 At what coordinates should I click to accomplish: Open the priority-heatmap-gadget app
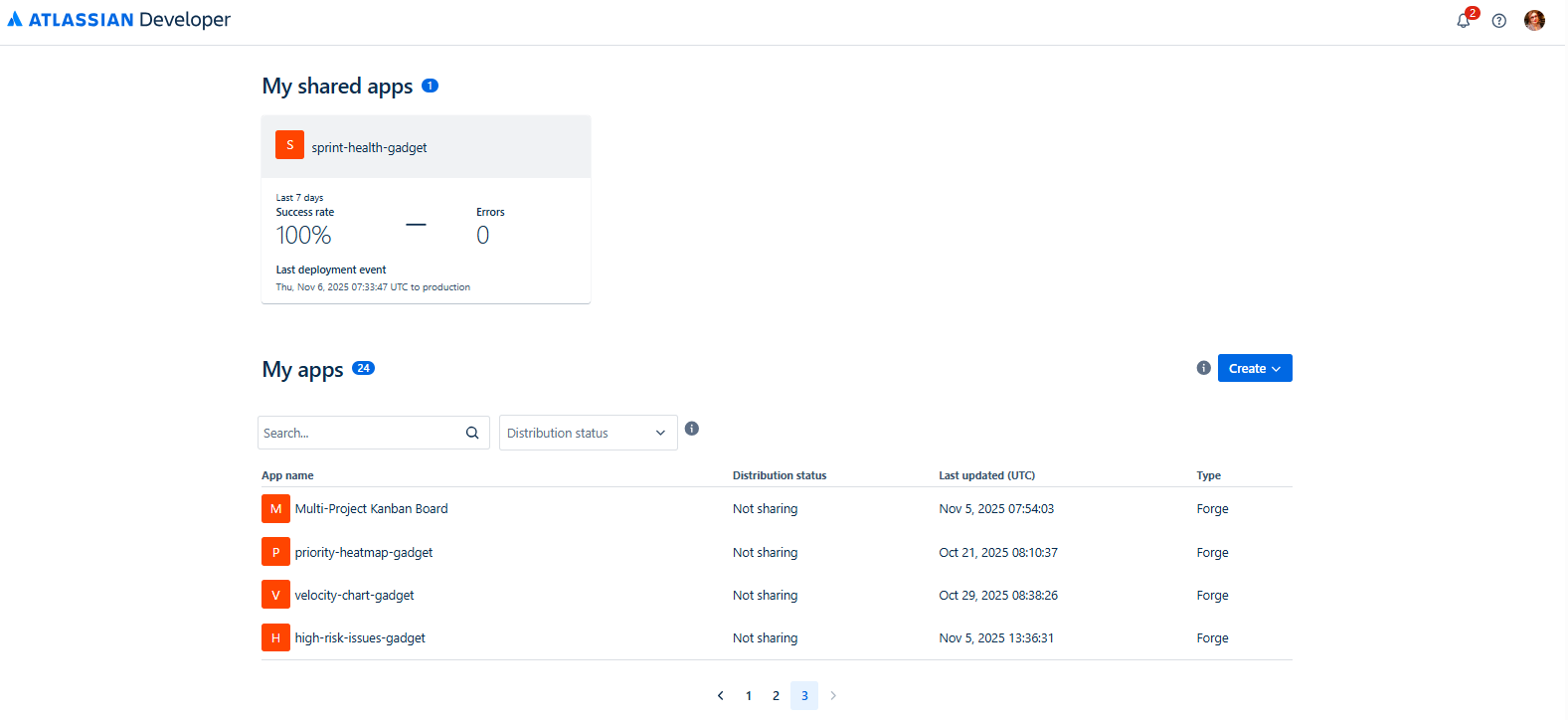coord(364,553)
